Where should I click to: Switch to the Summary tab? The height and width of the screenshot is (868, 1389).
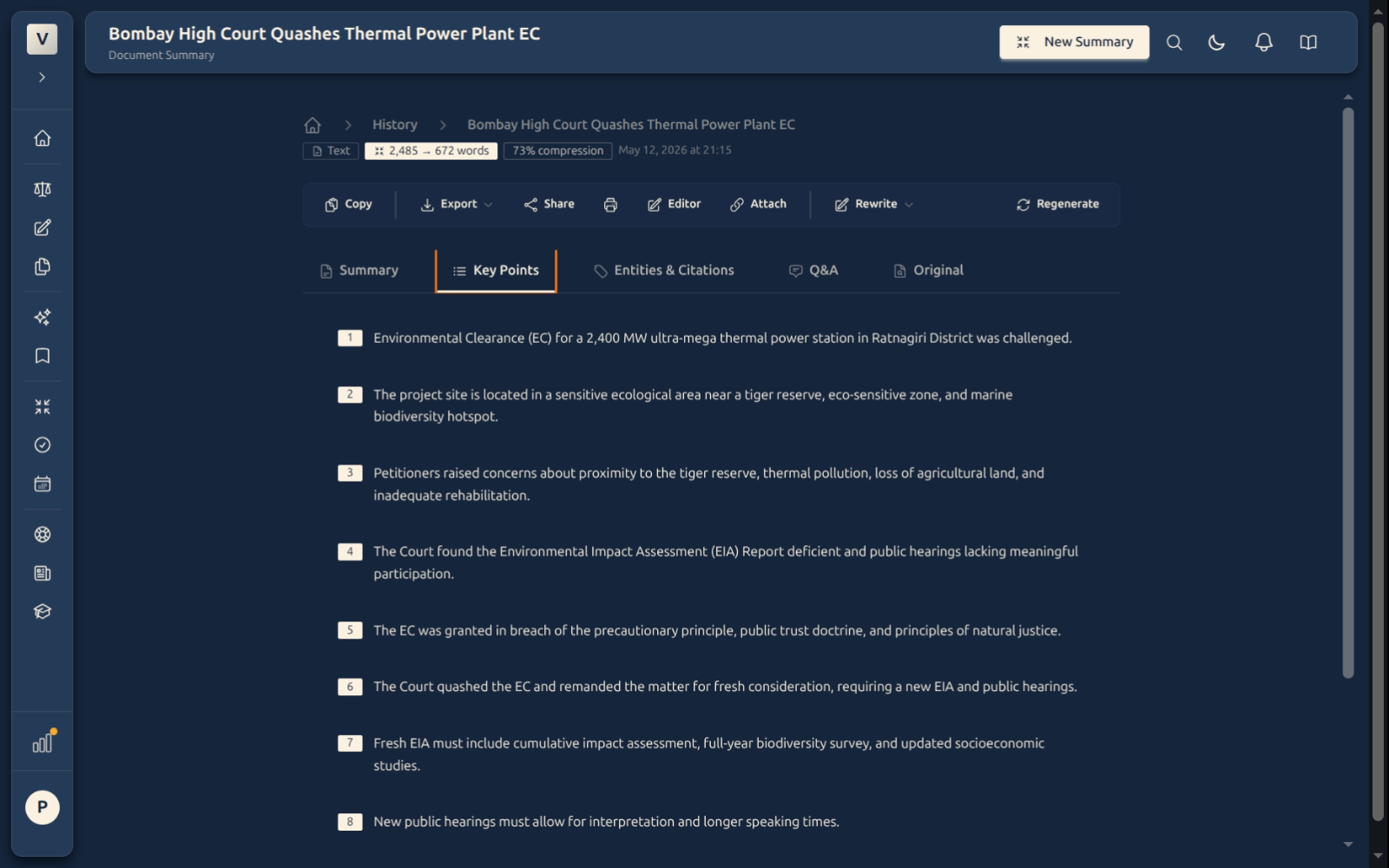(x=359, y=271)
